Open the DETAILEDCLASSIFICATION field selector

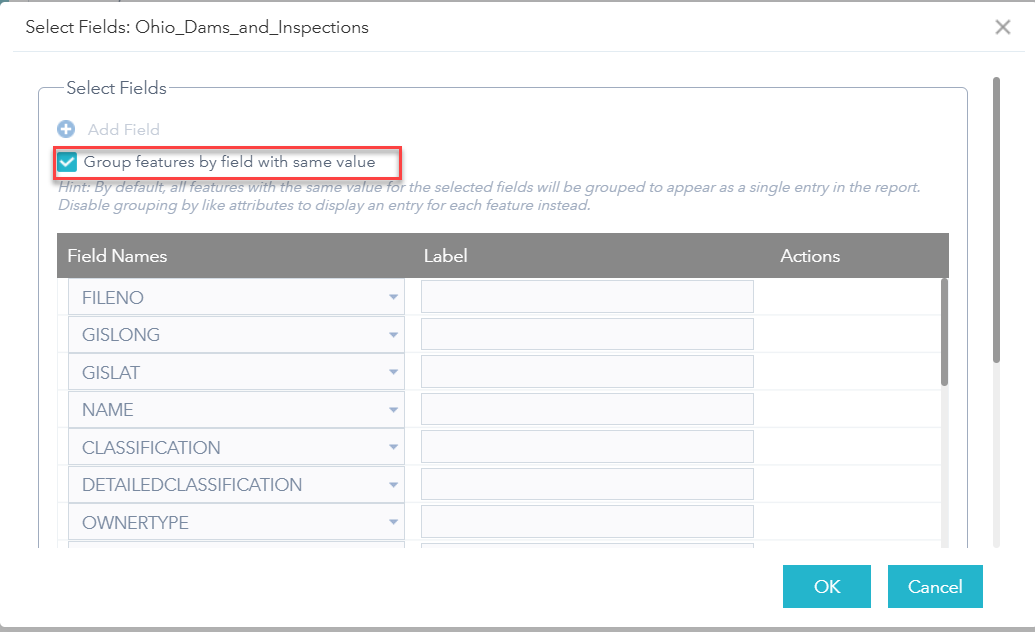(x=393, y=484)
